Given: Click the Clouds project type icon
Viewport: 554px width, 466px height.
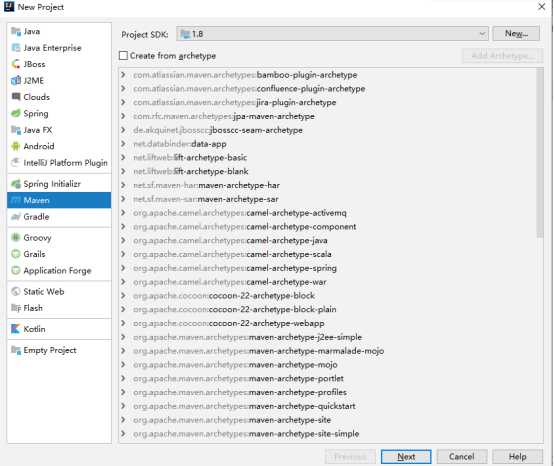Looking at the screenshot, I should coord(16,97).
